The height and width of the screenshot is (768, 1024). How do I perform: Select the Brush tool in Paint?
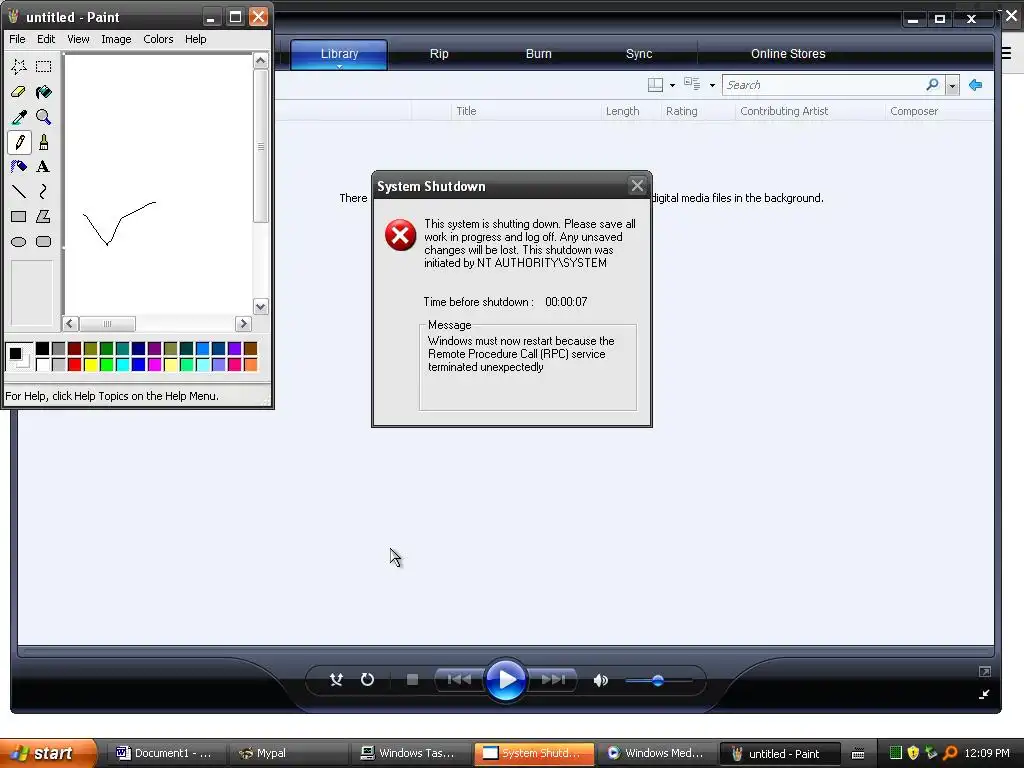(x=44, y=142)
